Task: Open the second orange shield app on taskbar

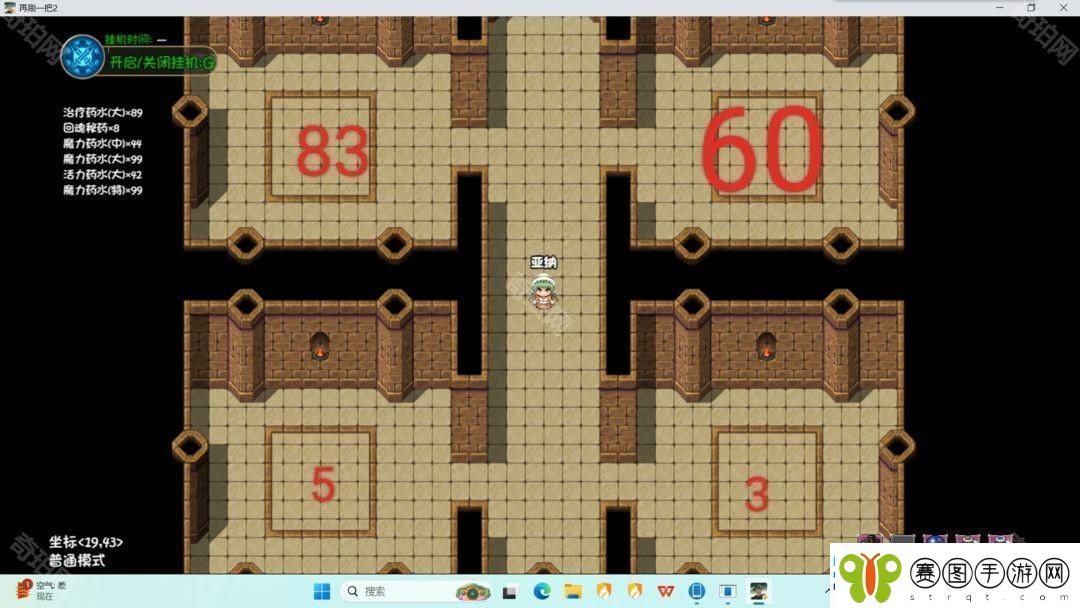Action: tap(635, 591)
